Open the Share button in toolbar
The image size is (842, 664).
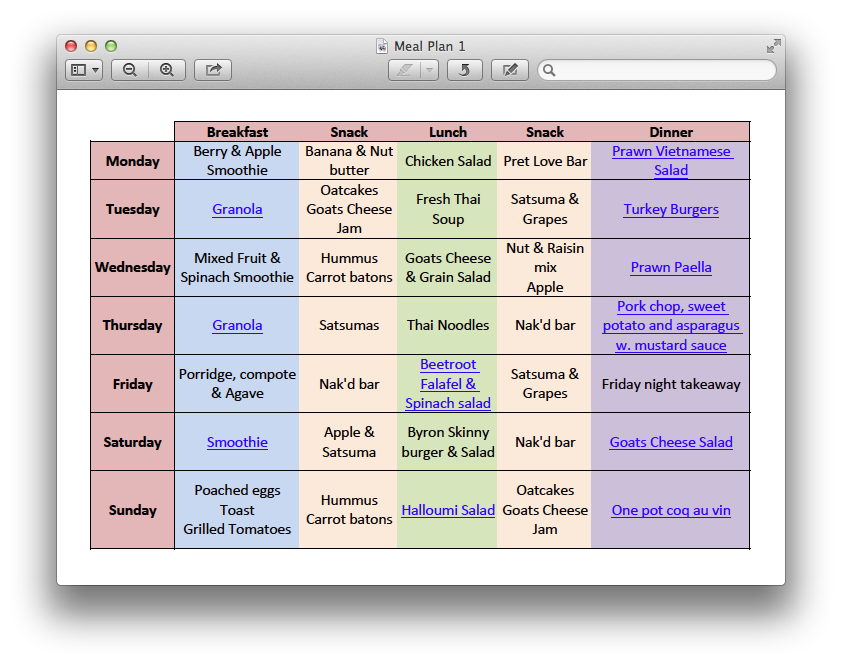click(213, 70)
